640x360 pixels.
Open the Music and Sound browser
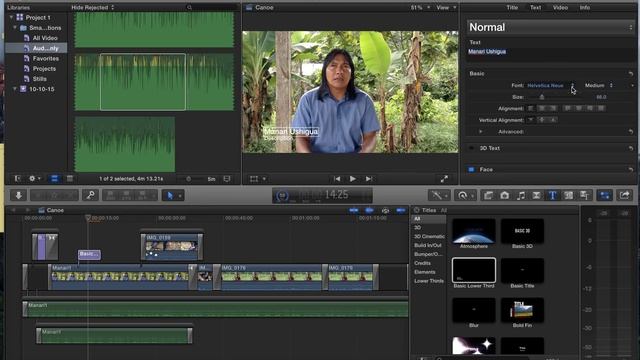(521, 196)
